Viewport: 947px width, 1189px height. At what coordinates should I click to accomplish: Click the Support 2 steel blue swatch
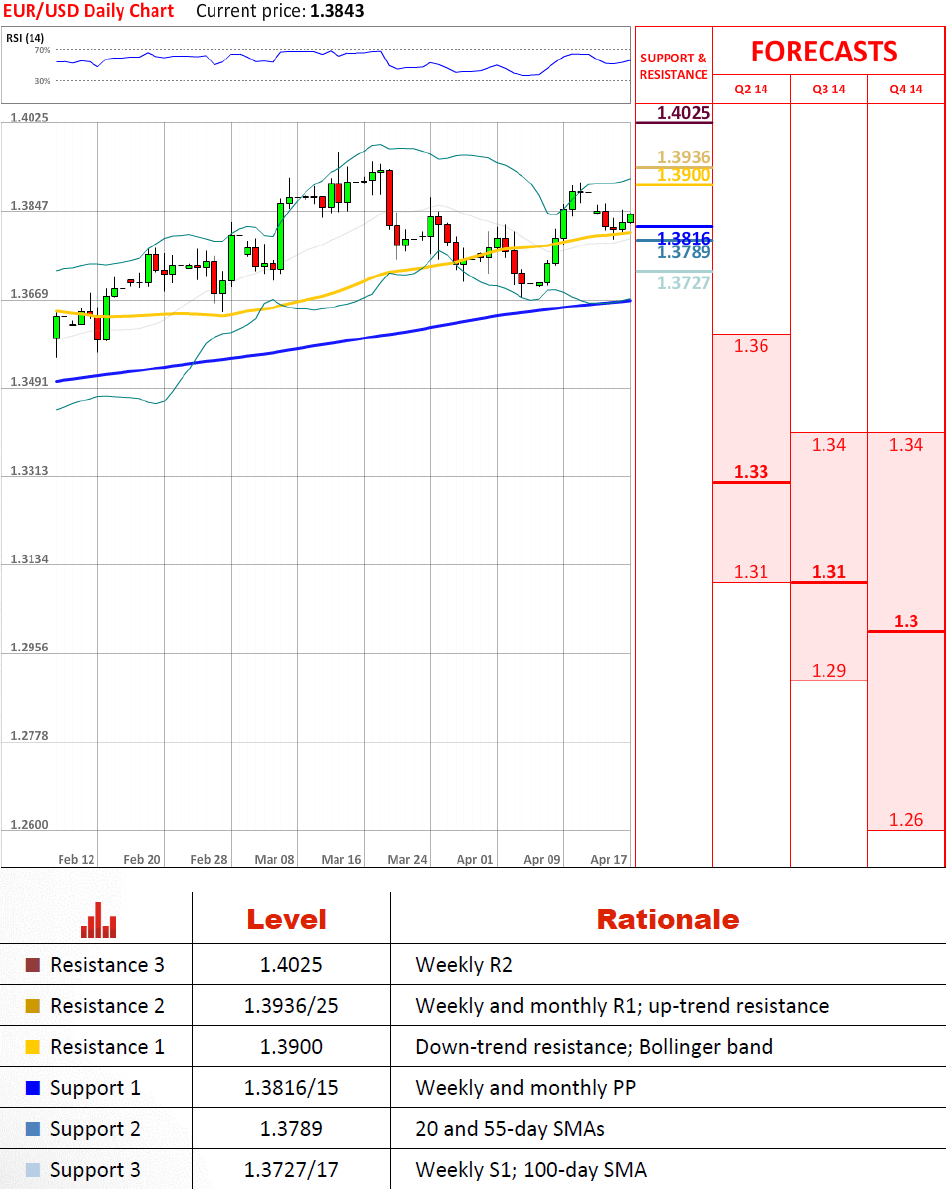(33, 1128)
